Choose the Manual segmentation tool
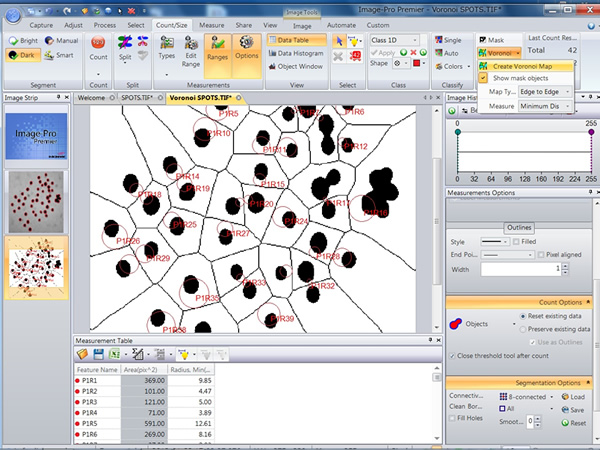 pyautogui.click(x=61, y=41)
